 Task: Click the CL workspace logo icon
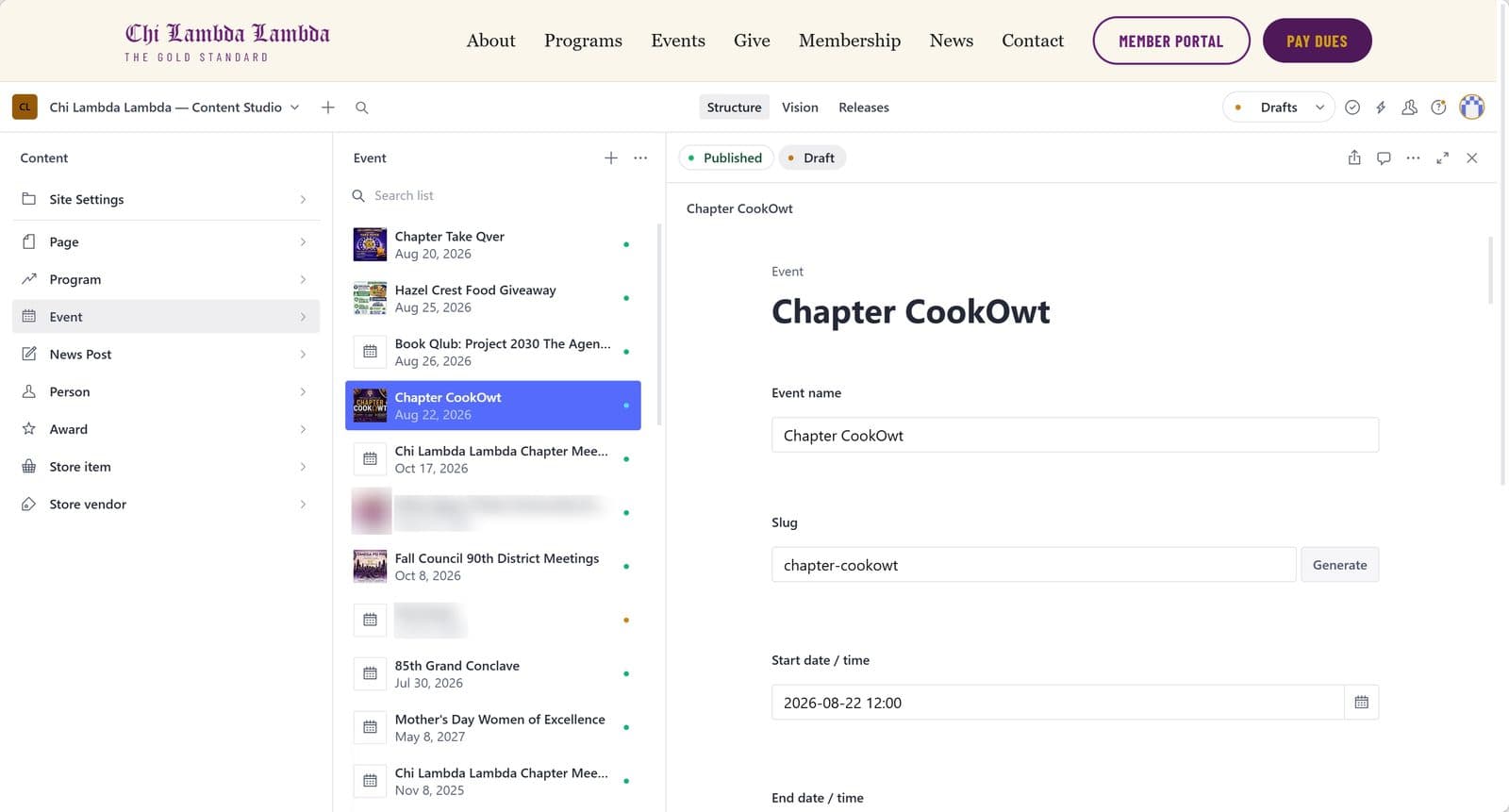(25, 108)
